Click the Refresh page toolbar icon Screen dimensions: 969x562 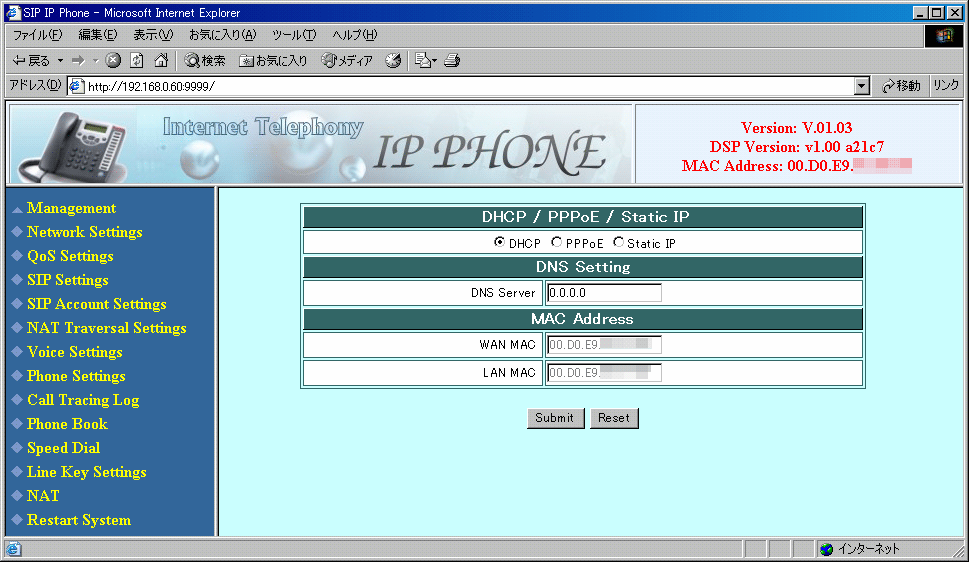coord(137,61)
